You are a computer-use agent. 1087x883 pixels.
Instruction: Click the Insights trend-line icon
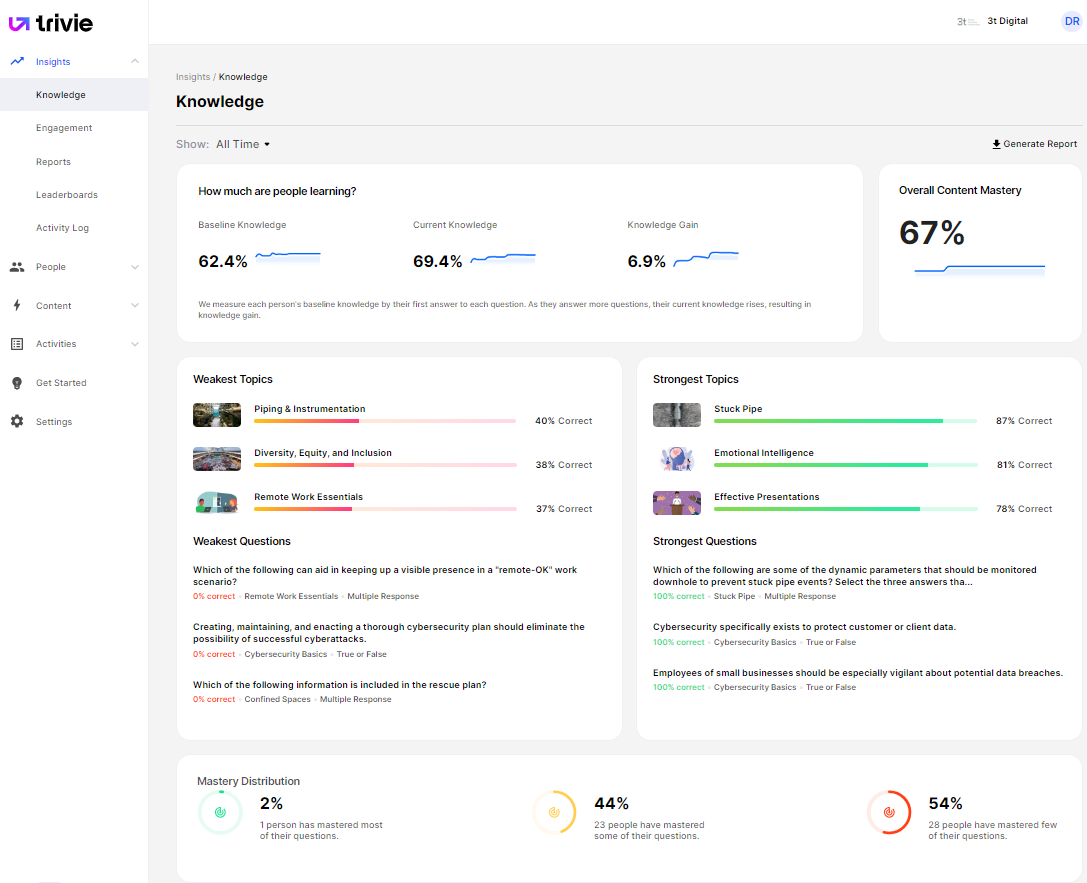[x=17, y=61]
